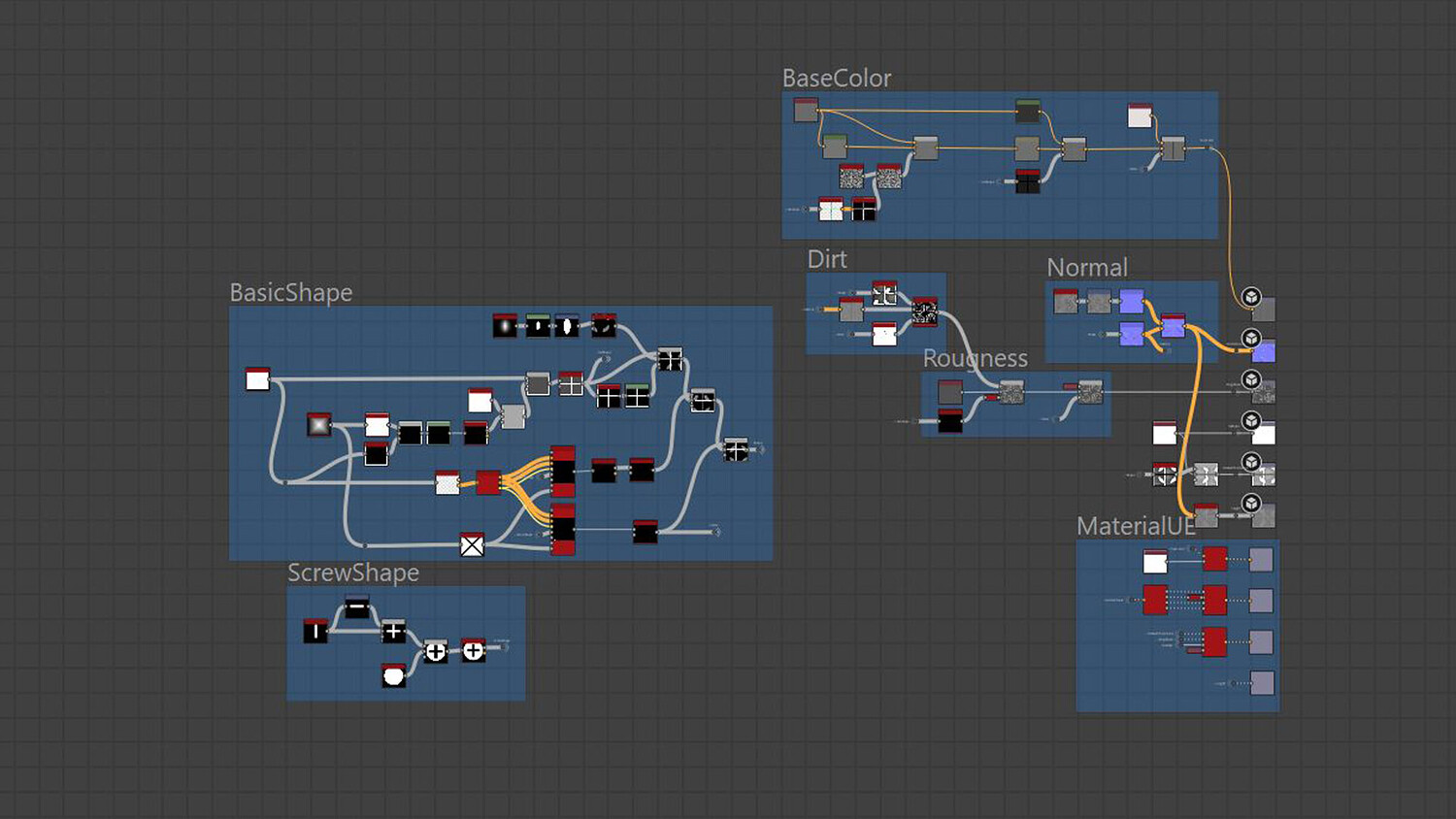This screenshot has width=1456, height=819.
Task: Click the cube icon on the third output node
Action: click(x=1251, y=379)
